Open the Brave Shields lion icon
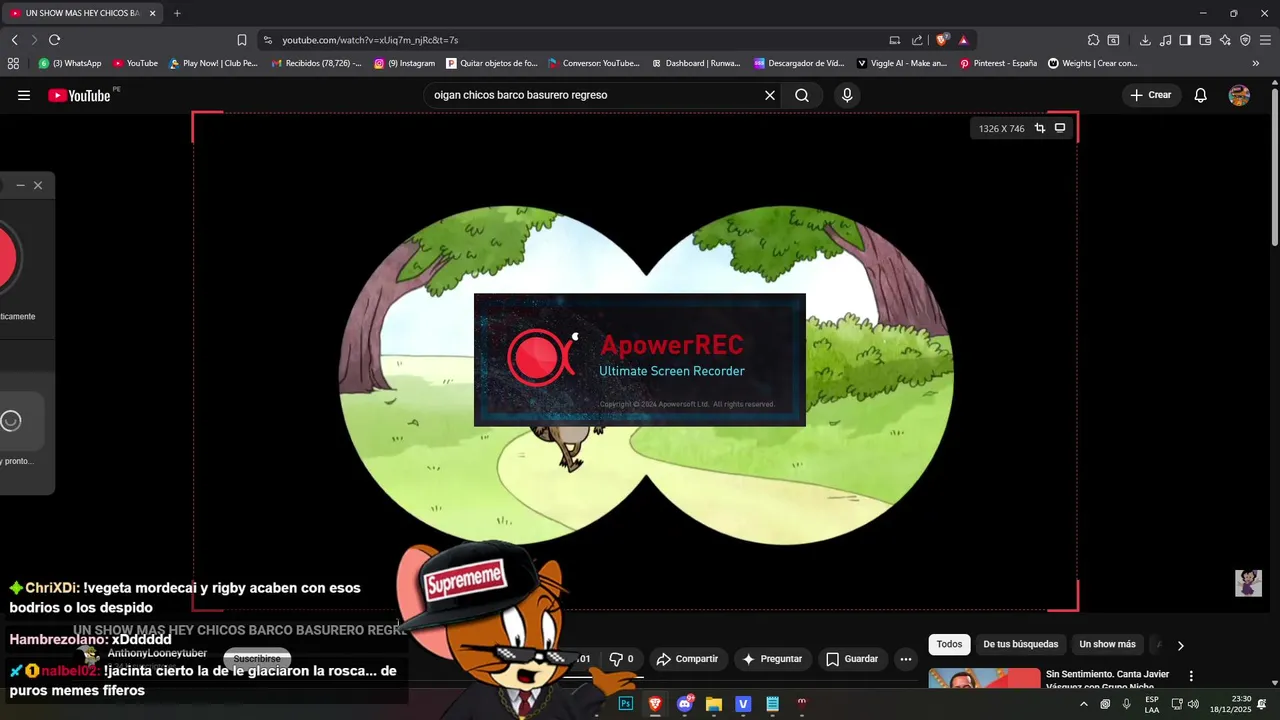 942,40
